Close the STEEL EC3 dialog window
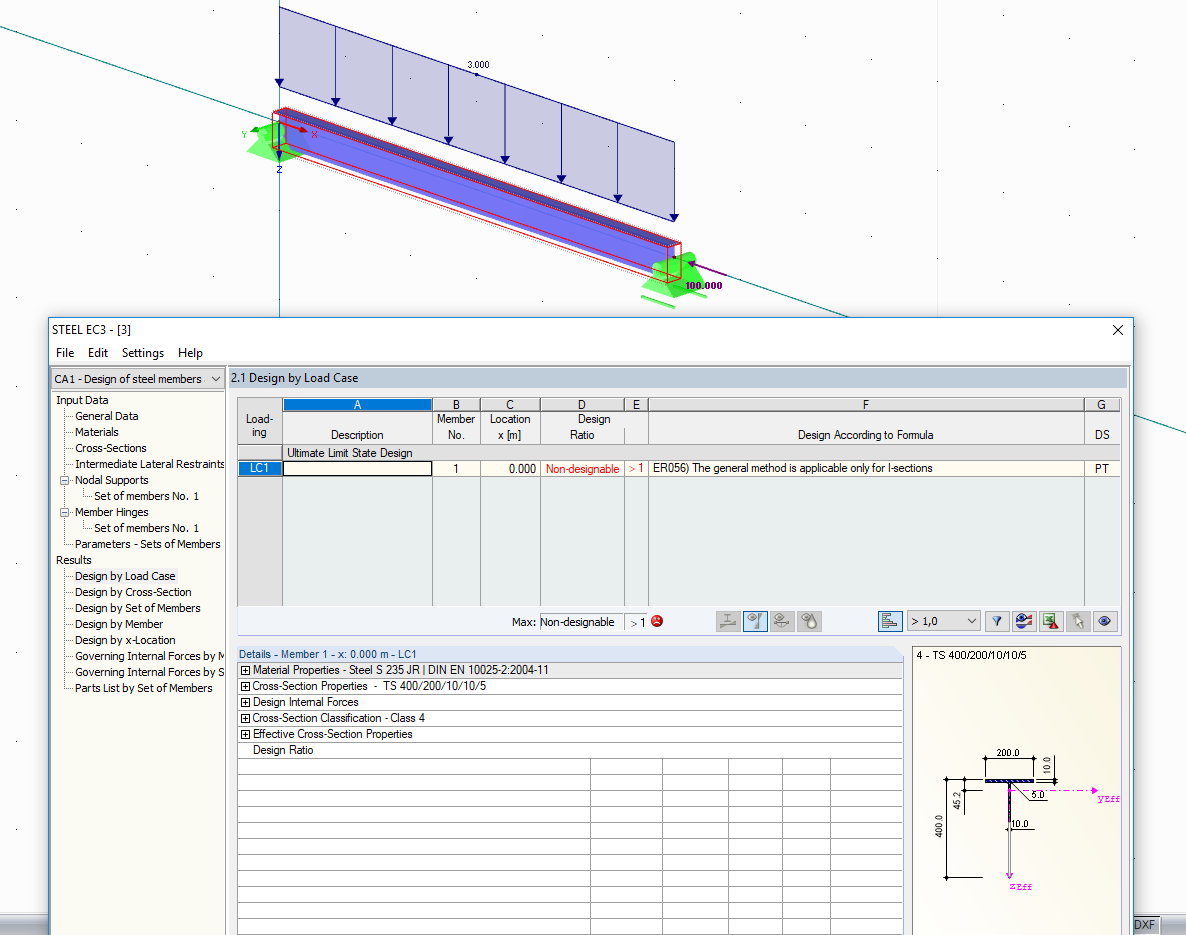The image size is (1186, 935). [x=1117, y=330]
